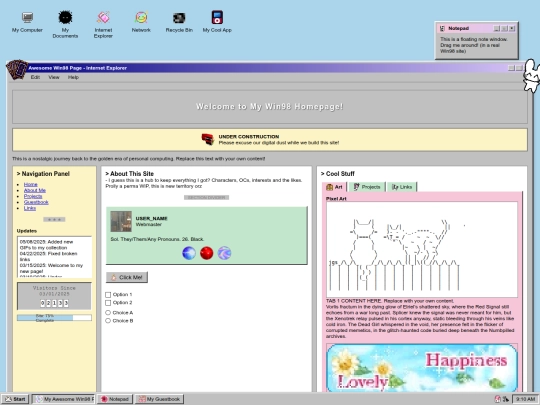Click the 'Pixel Art' label
Image resolution: width=540 pixels, height=405 pixels.
pos(336,199)
